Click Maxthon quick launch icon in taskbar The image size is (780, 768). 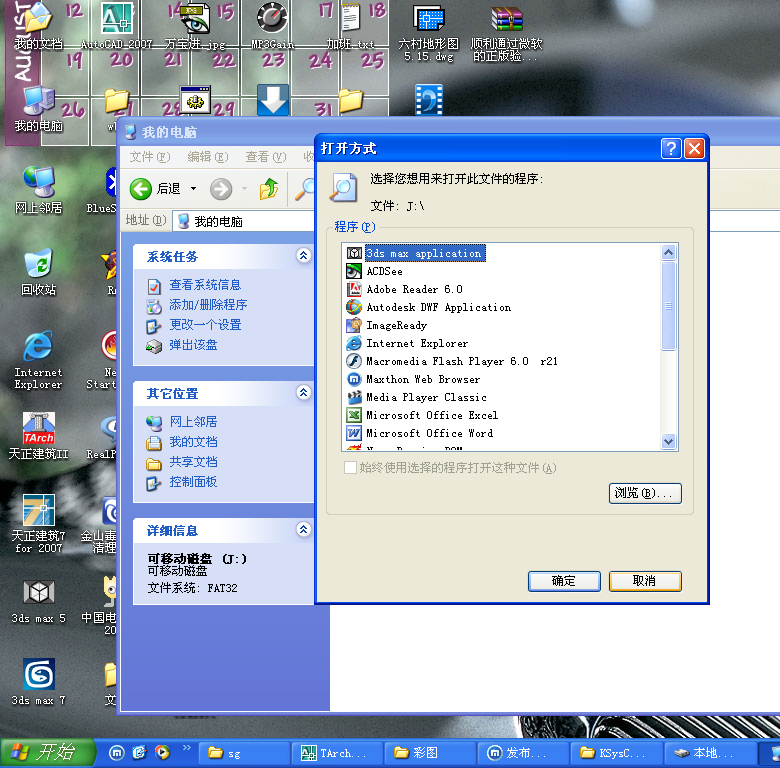click(116, 753)
